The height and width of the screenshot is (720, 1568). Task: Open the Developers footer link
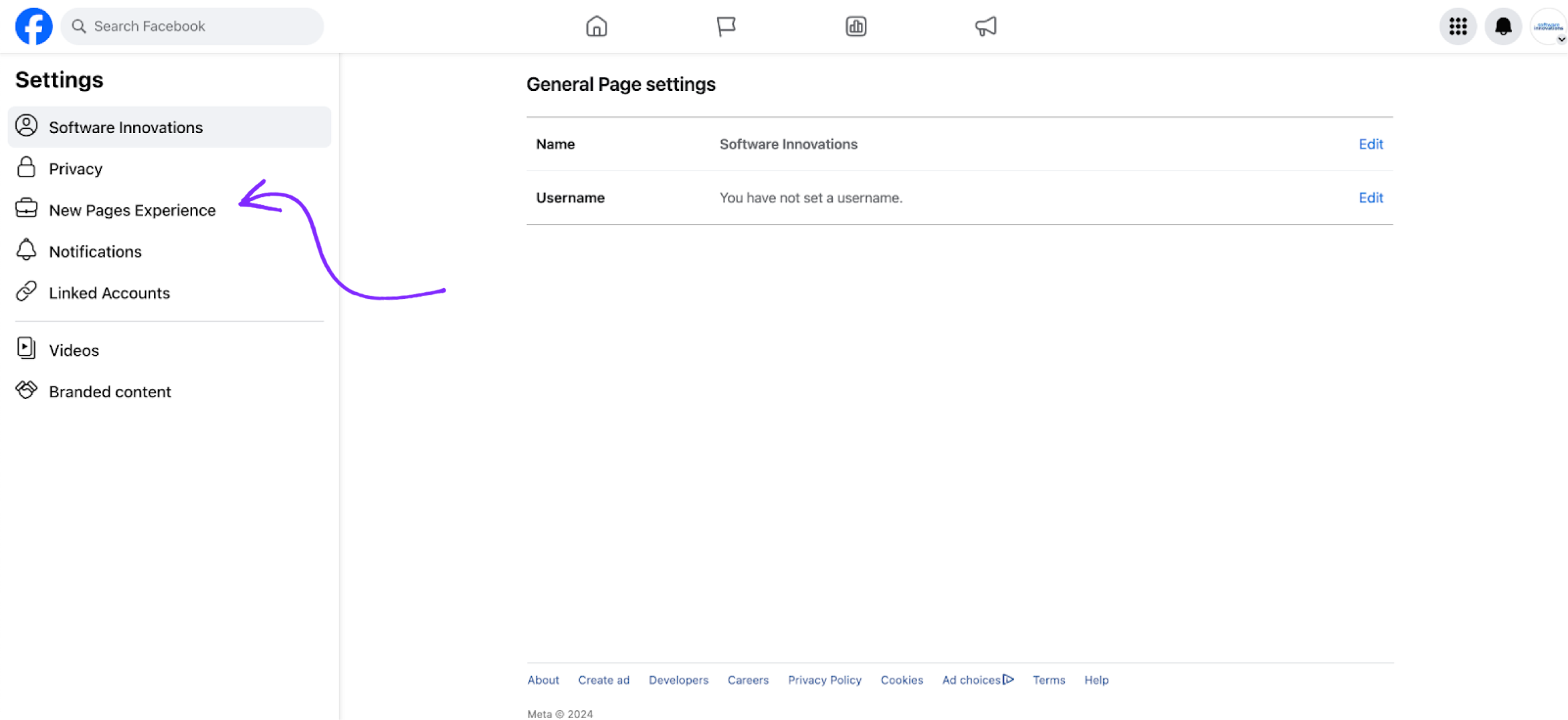click(x=678, y=680)
